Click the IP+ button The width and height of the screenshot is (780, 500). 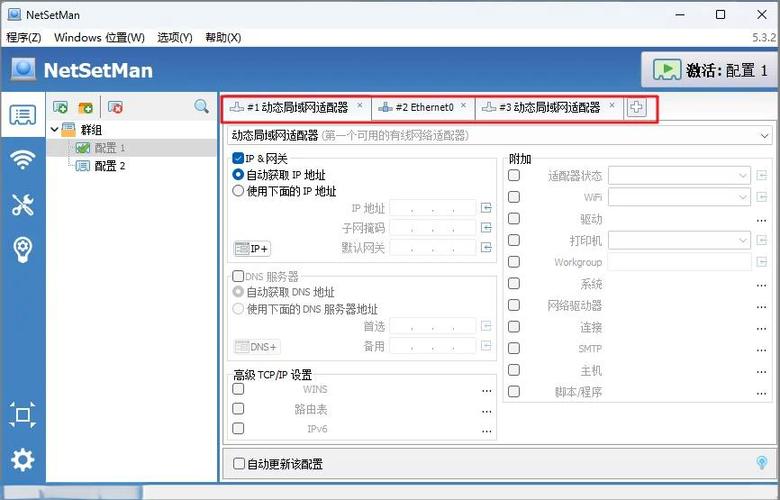252,248
